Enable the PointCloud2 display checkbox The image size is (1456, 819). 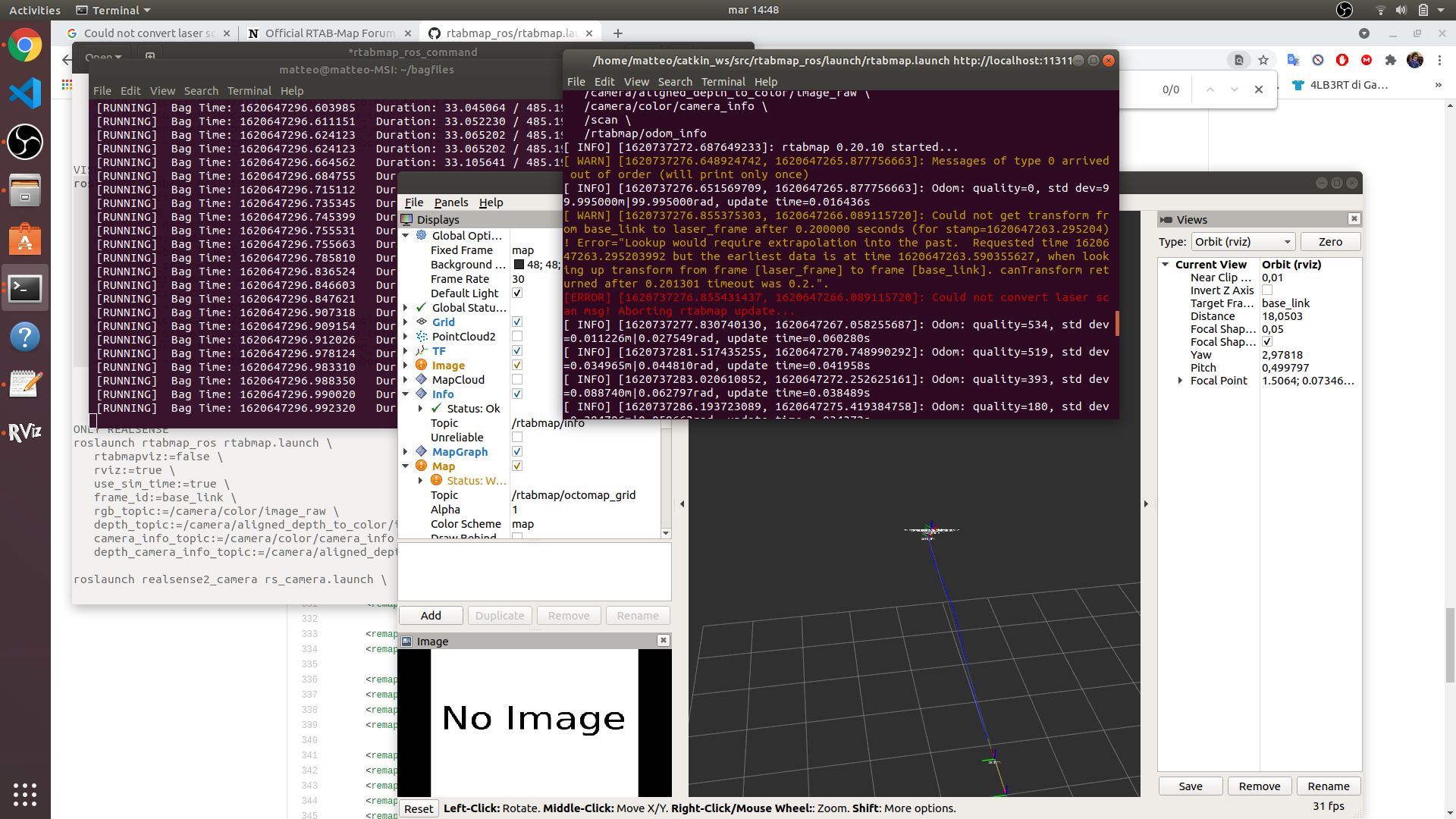[x=517, y=337]
